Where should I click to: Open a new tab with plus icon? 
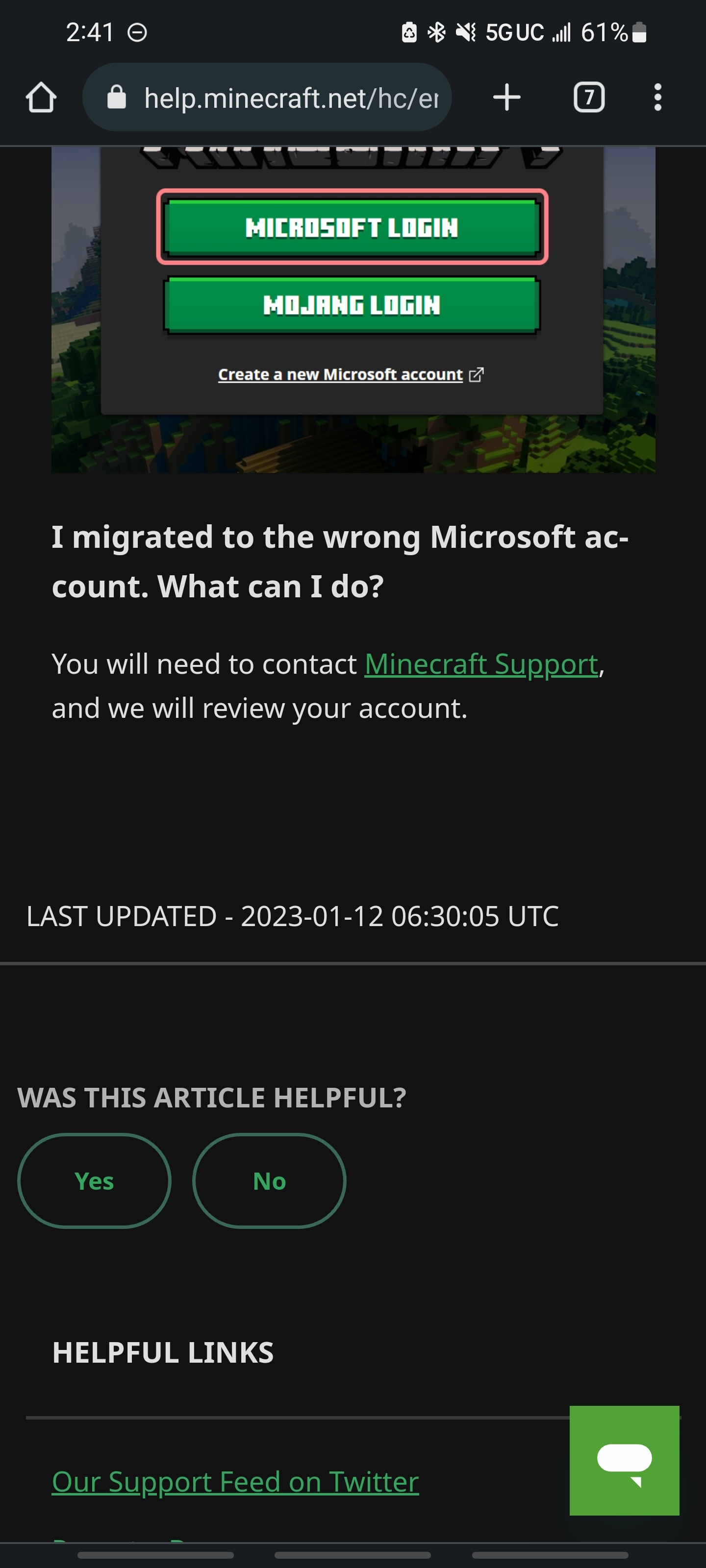coord(506,98)
